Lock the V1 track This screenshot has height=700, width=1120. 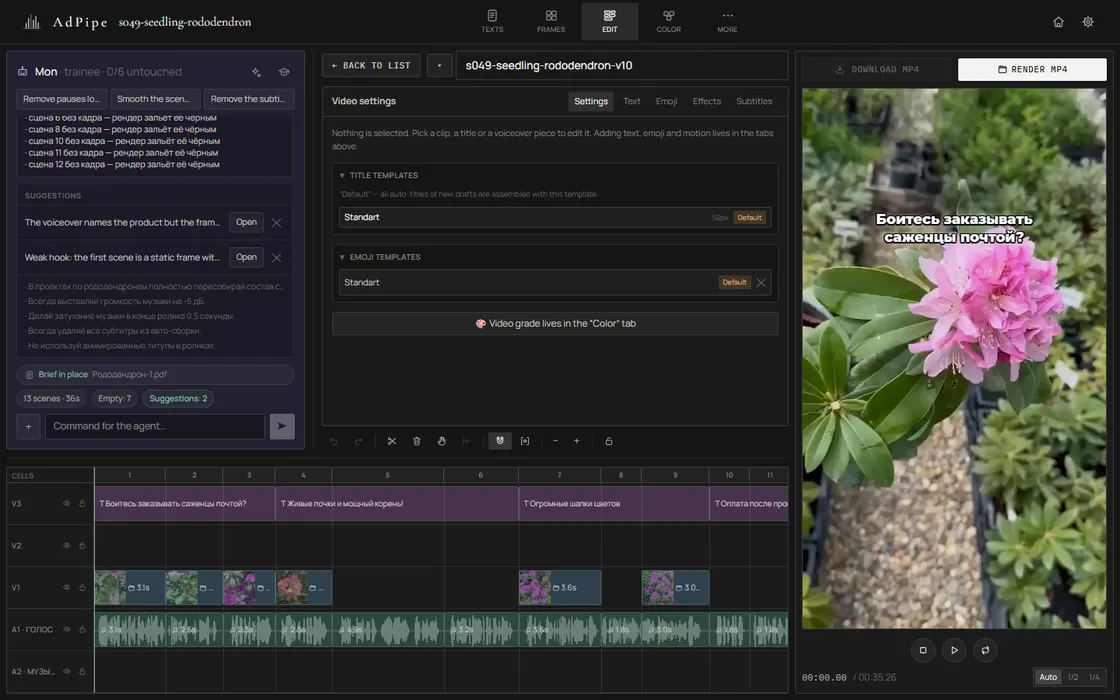point(82,588)
